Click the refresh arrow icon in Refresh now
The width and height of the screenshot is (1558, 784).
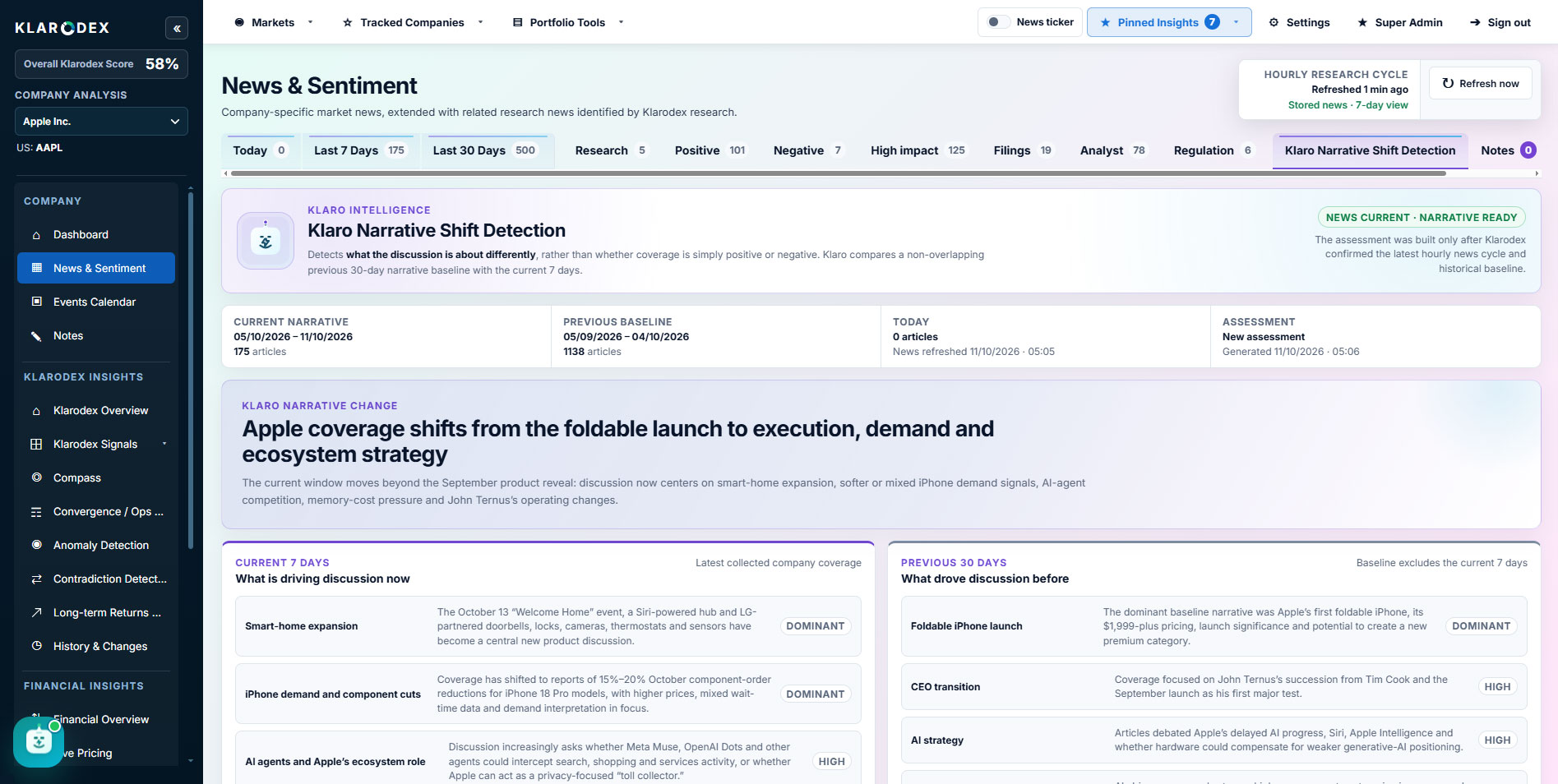tap(1448, 83)
